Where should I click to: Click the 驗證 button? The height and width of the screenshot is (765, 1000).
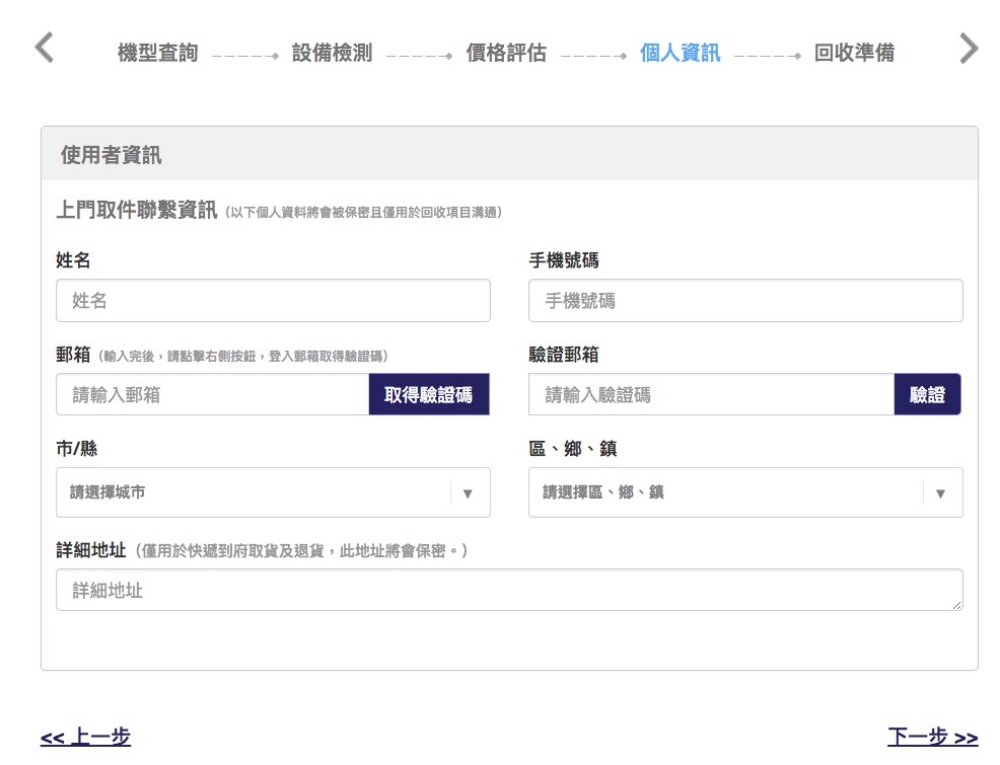pos(927,395)
